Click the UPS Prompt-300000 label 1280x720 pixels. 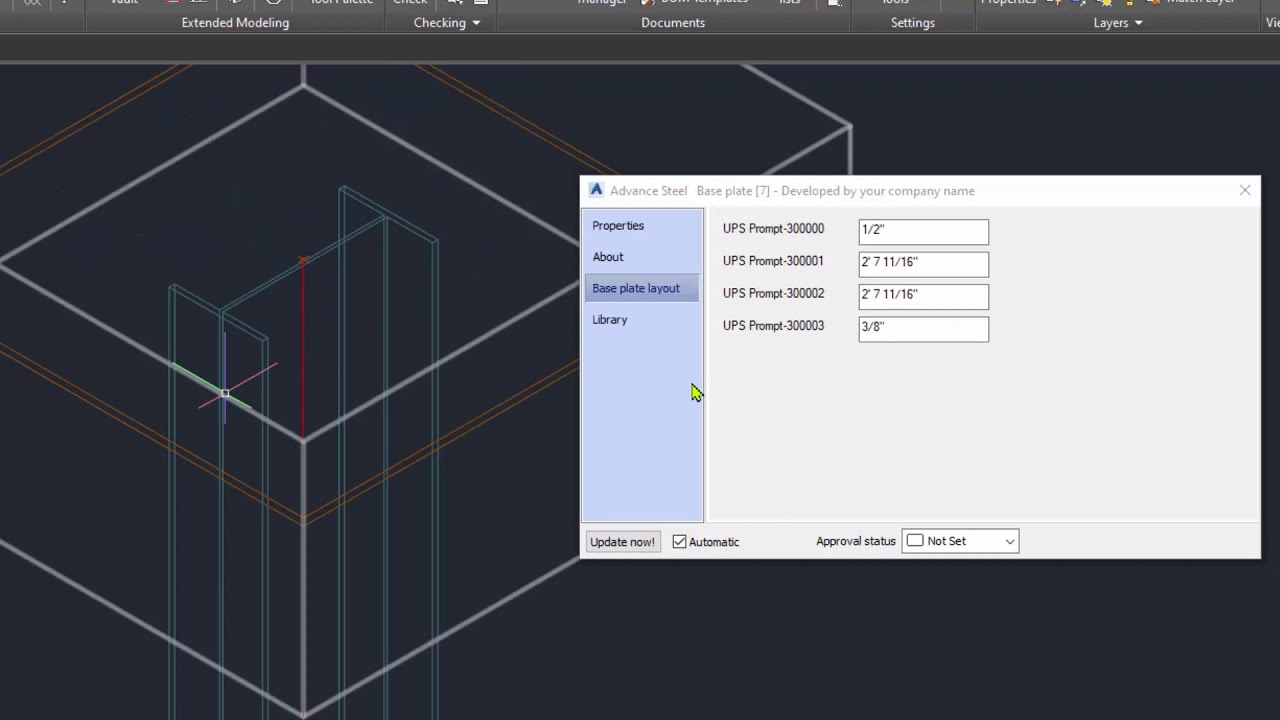tap(773, 229)
